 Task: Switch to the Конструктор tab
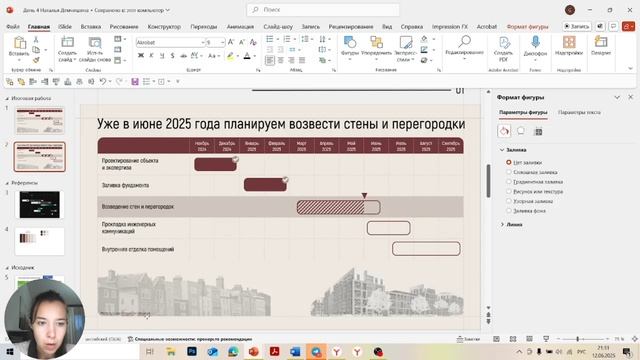coord(164,27)
